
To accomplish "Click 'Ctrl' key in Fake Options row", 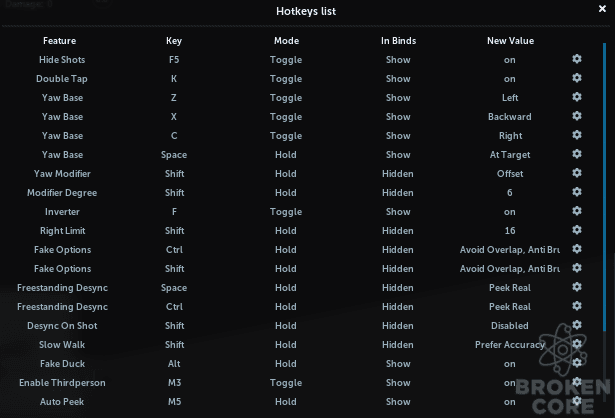I will (x=174, y=250).
